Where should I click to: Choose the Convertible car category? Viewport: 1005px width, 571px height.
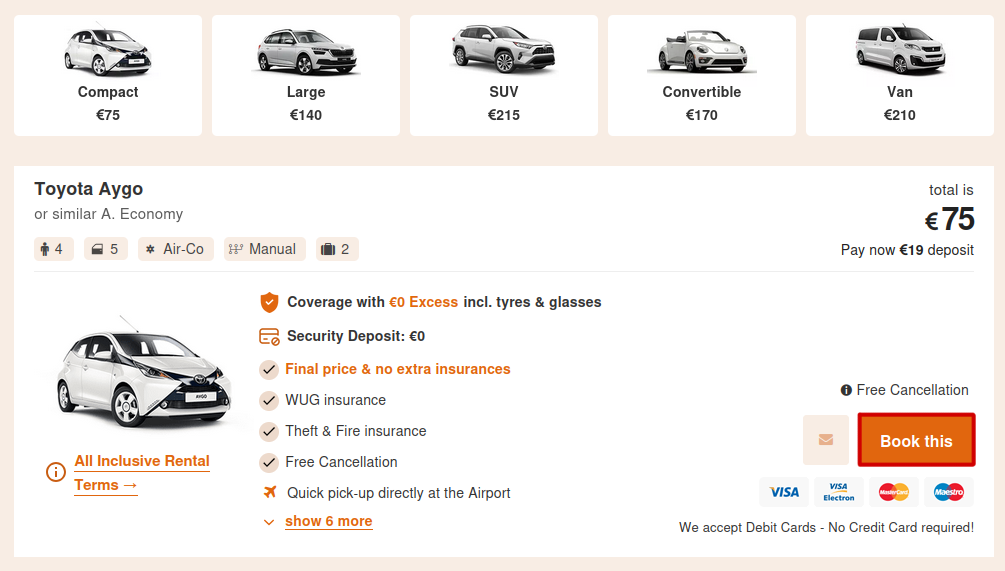pos(702,75)
